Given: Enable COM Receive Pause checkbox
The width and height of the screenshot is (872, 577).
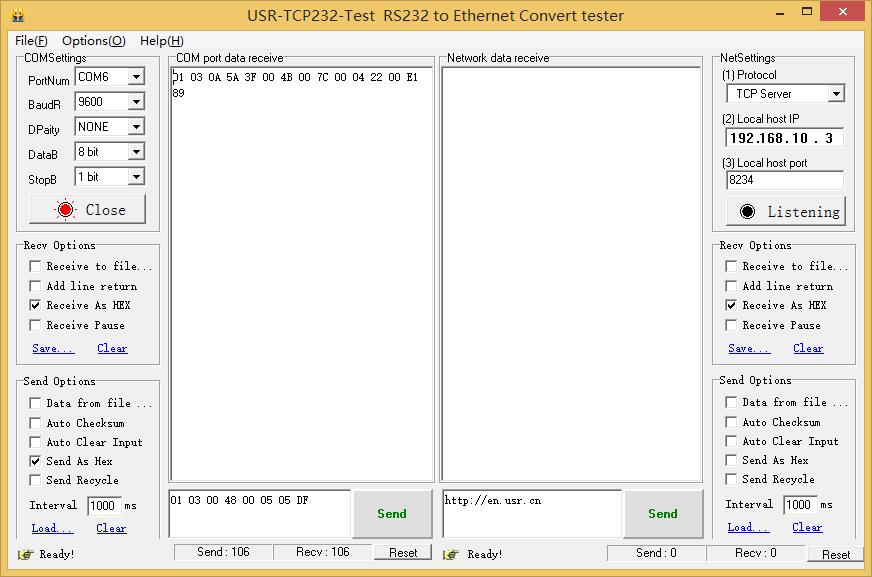Looking at the screenshot, I should (35, 325).
